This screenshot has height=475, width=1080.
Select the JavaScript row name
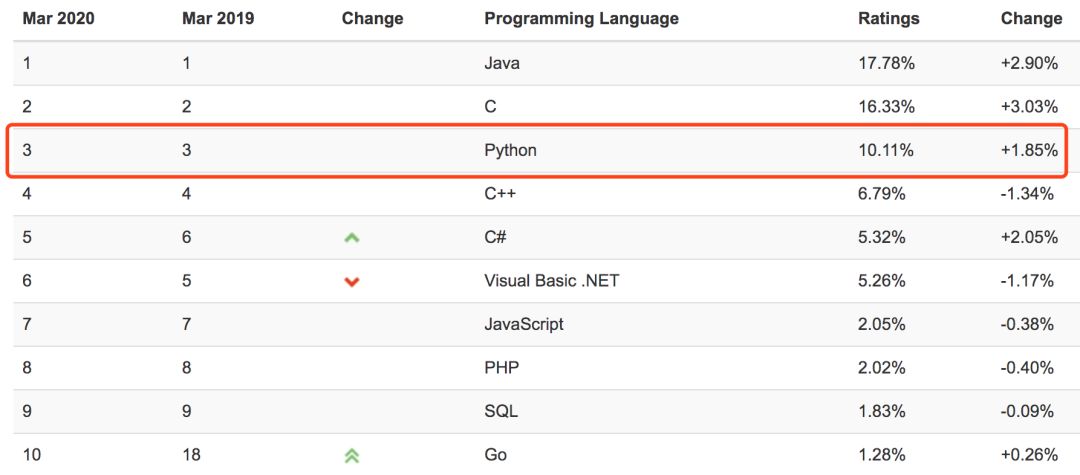pyautogui.click(x=524, y=324)
